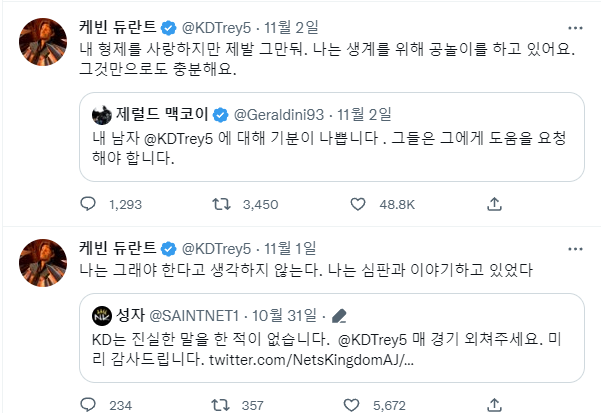601x413 pixels.
Task: Open 케빈 듀란트's avatar on first tweet
Action: tap(42, 40)
